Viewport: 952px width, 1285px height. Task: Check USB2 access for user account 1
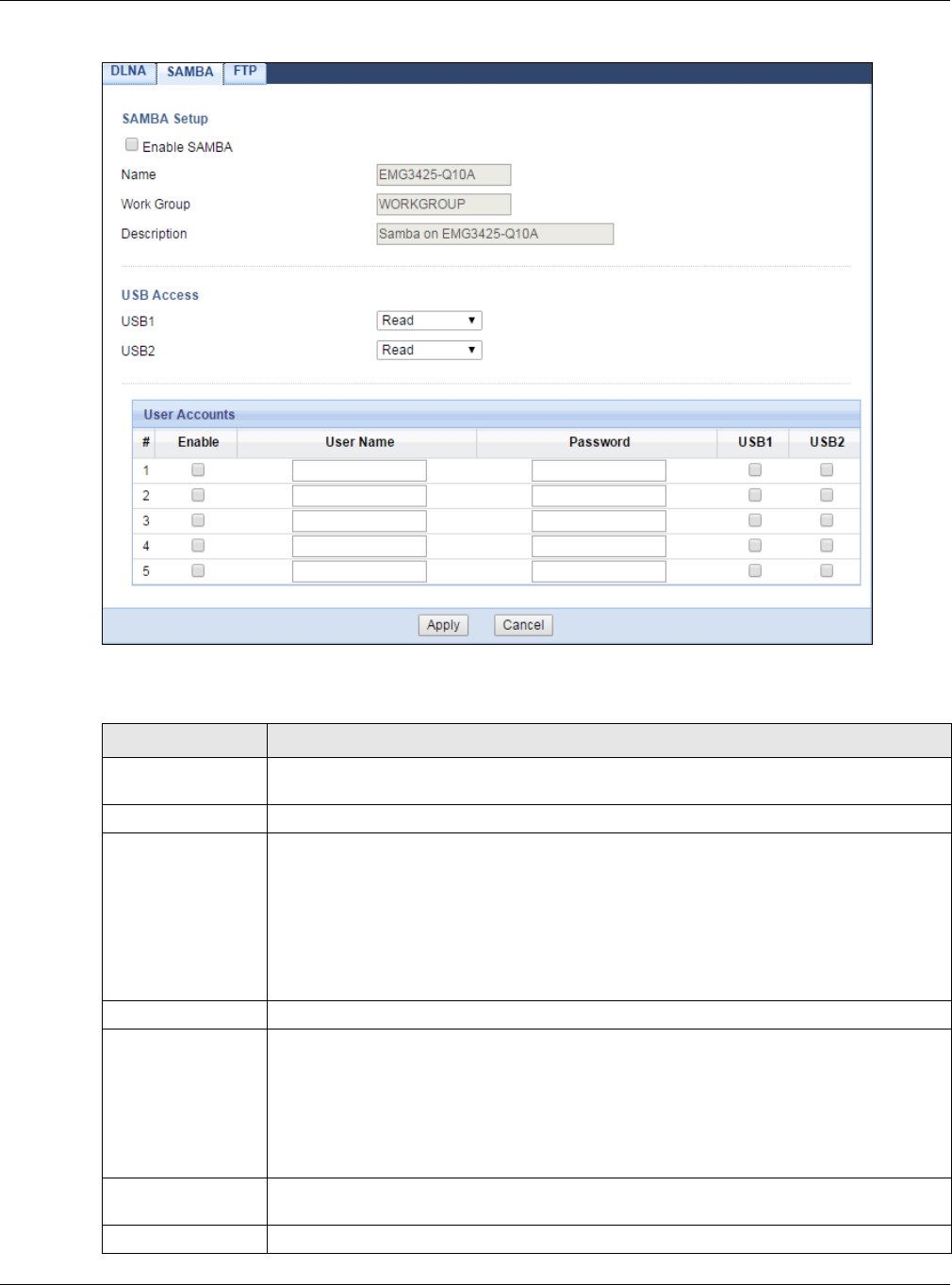pyautogui.click(x=827, y=470)
